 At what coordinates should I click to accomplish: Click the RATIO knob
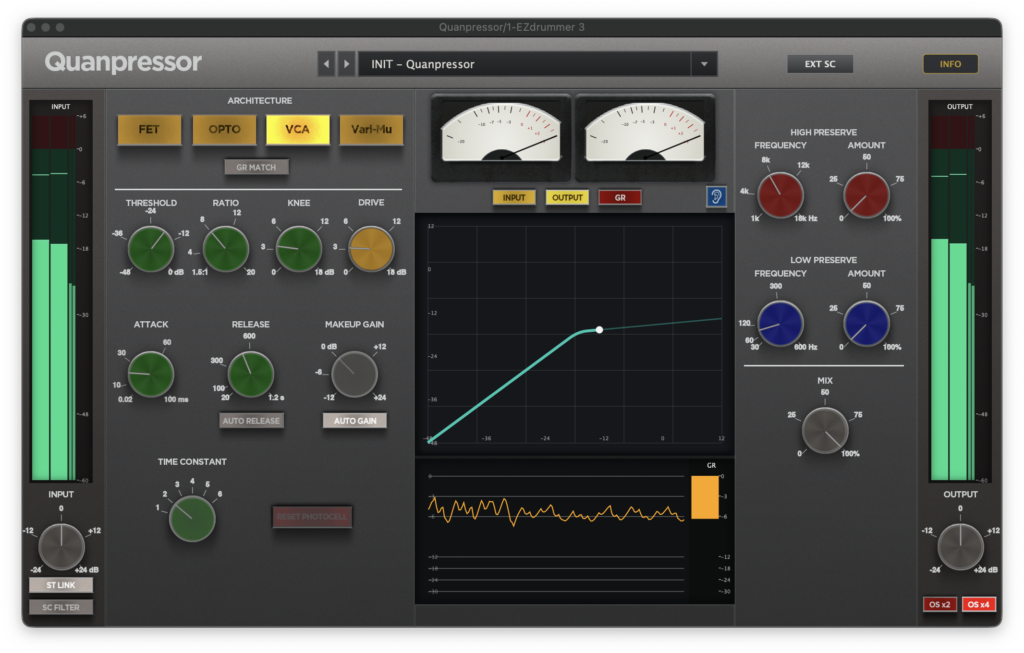point(226,249)
